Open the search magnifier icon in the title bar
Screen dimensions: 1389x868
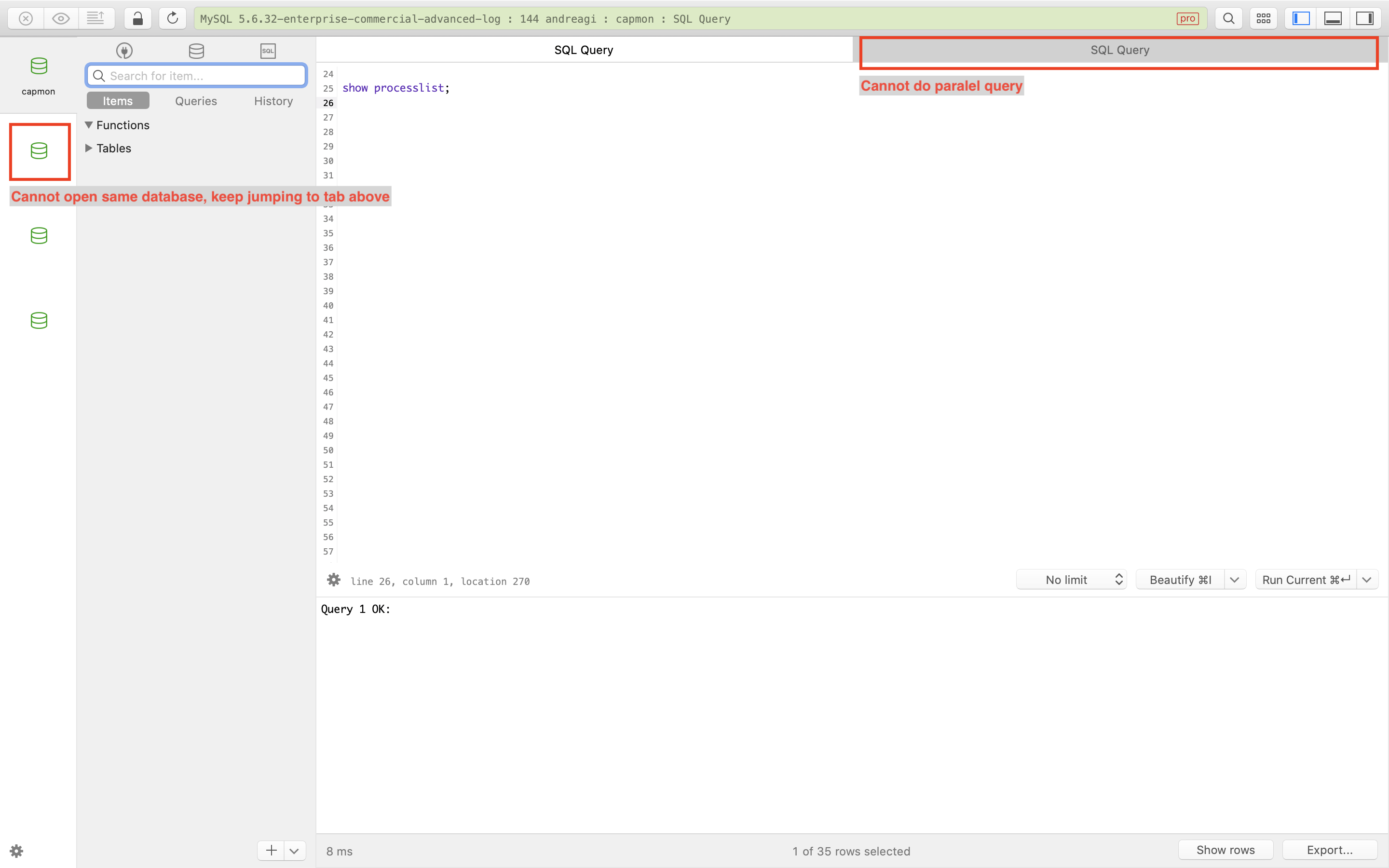tap(1228, 18)
